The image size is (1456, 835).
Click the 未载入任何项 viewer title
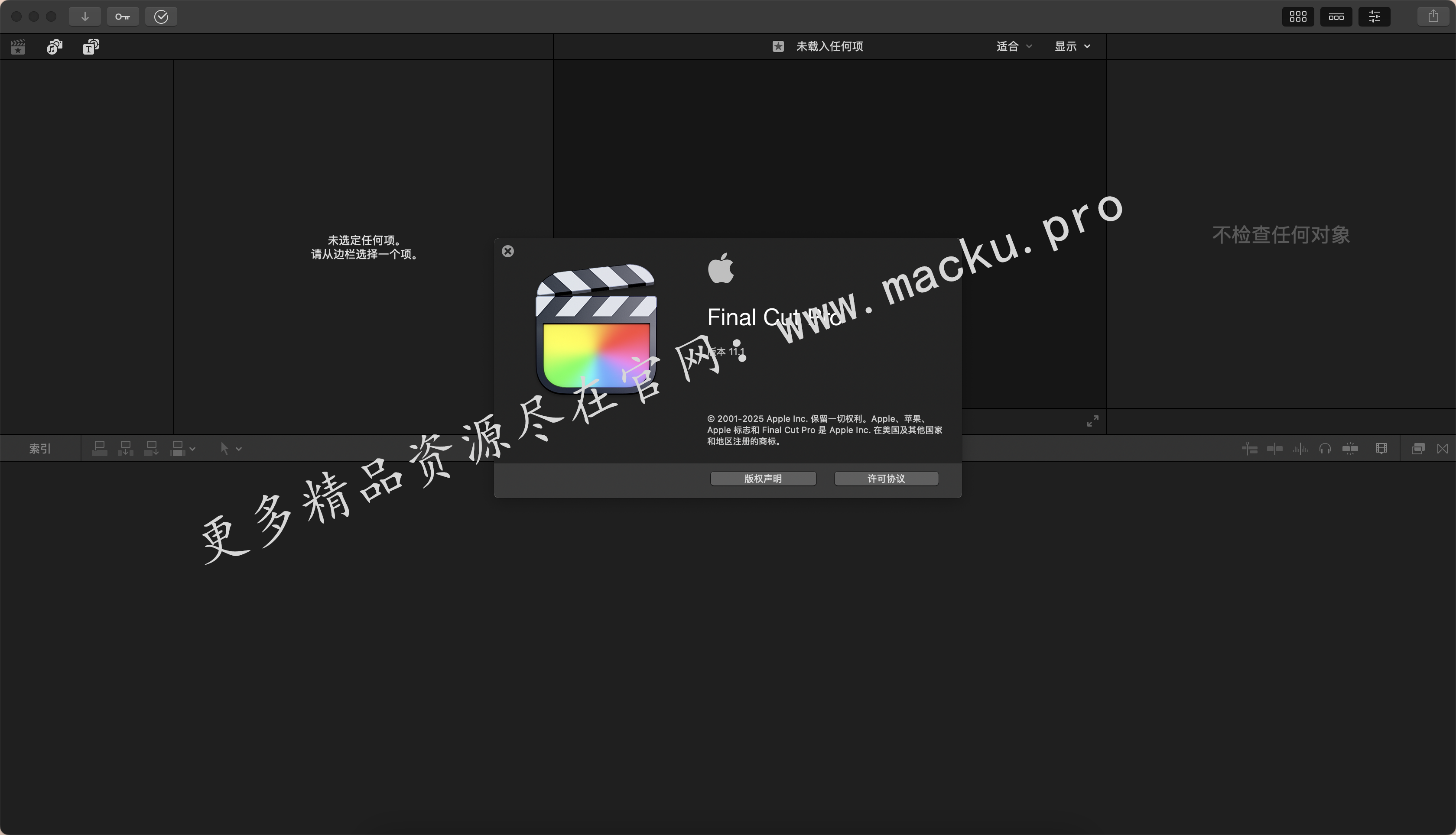click(x=829, y=46)
